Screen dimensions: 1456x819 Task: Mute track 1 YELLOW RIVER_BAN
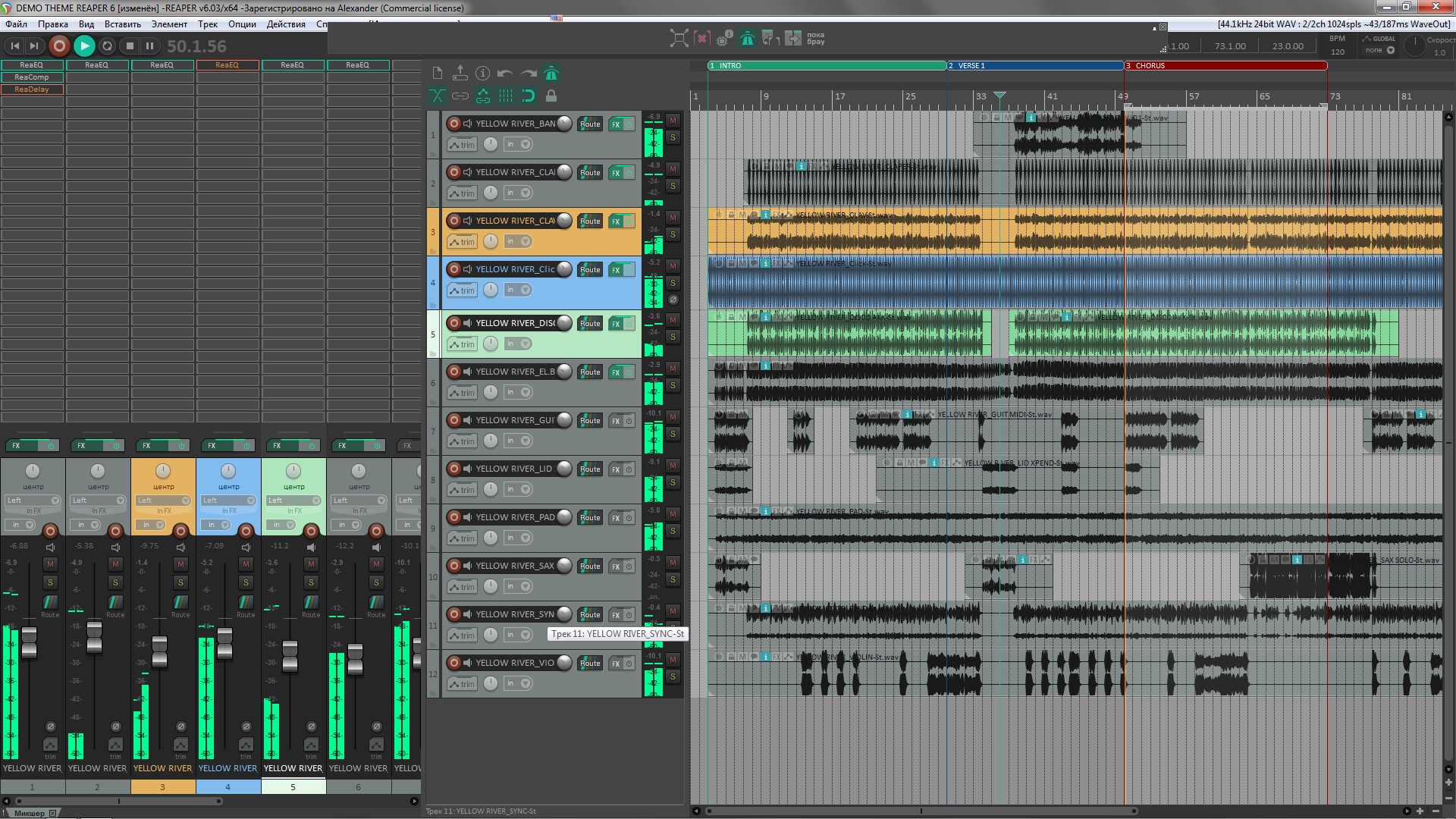point(673,121)
